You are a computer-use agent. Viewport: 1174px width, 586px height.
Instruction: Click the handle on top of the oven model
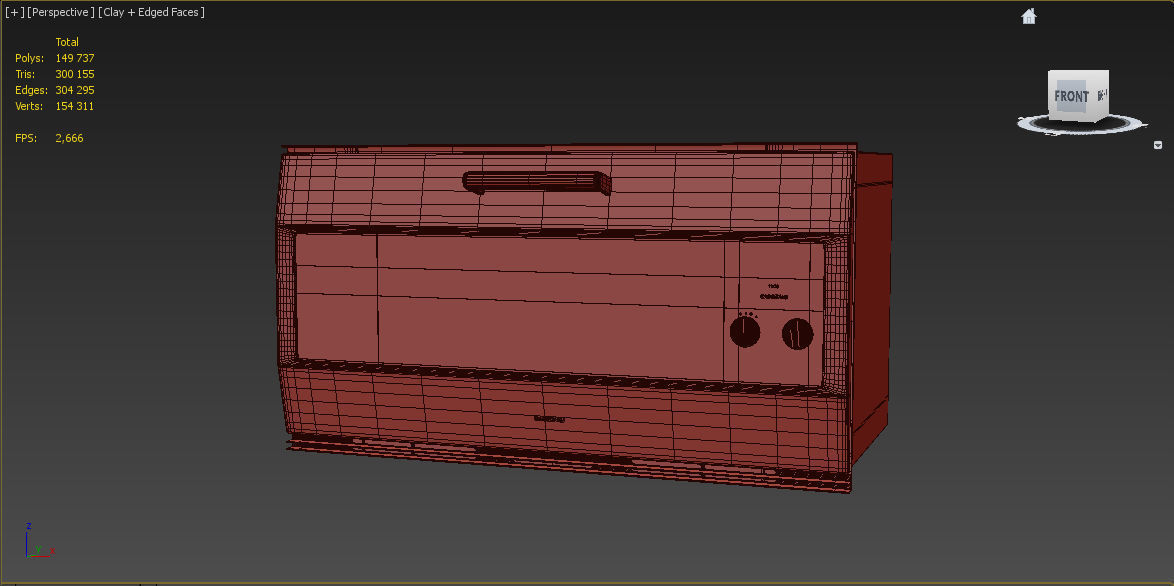click(x=535, y=182)
